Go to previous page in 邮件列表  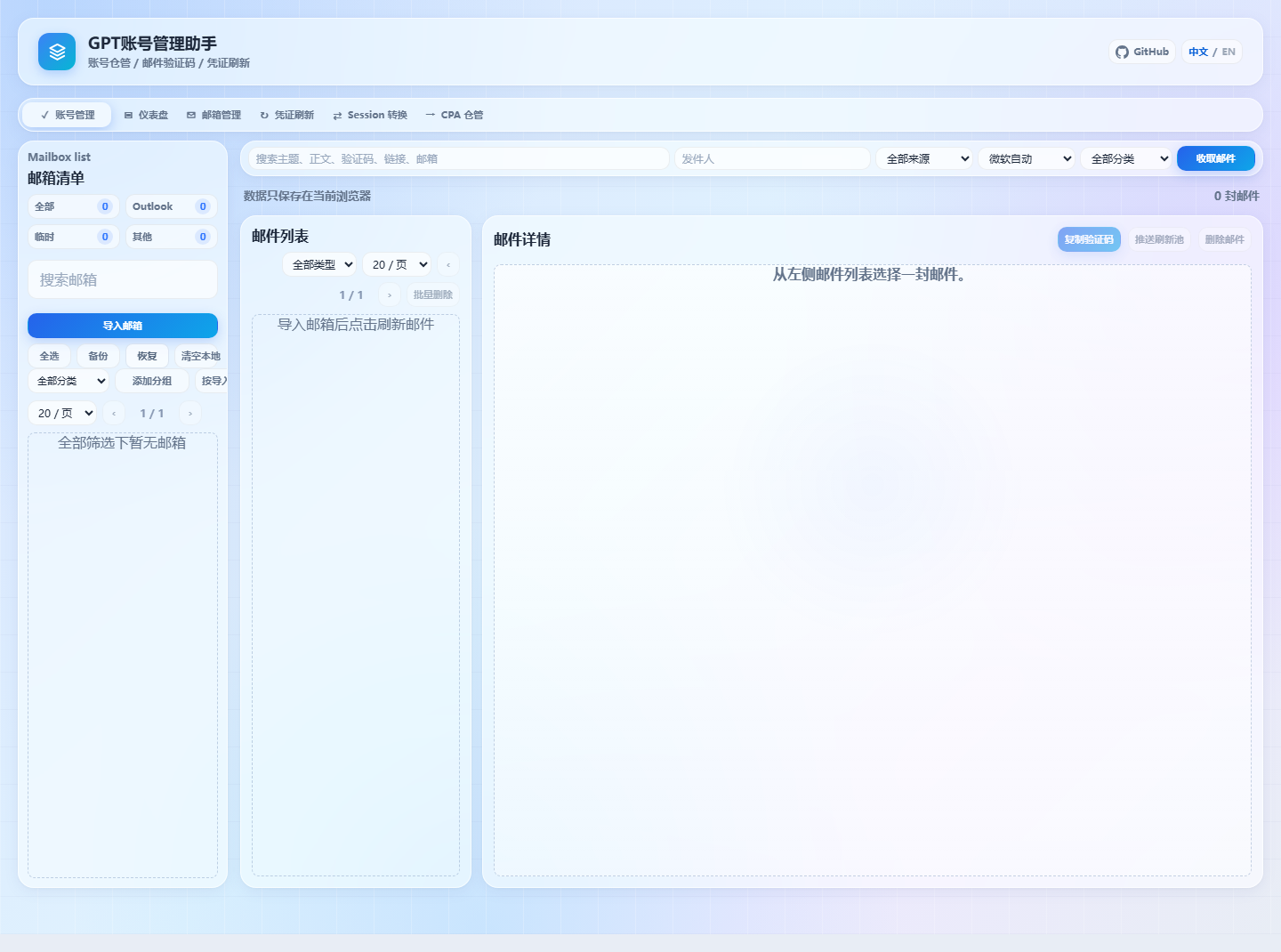pos(448,264)
